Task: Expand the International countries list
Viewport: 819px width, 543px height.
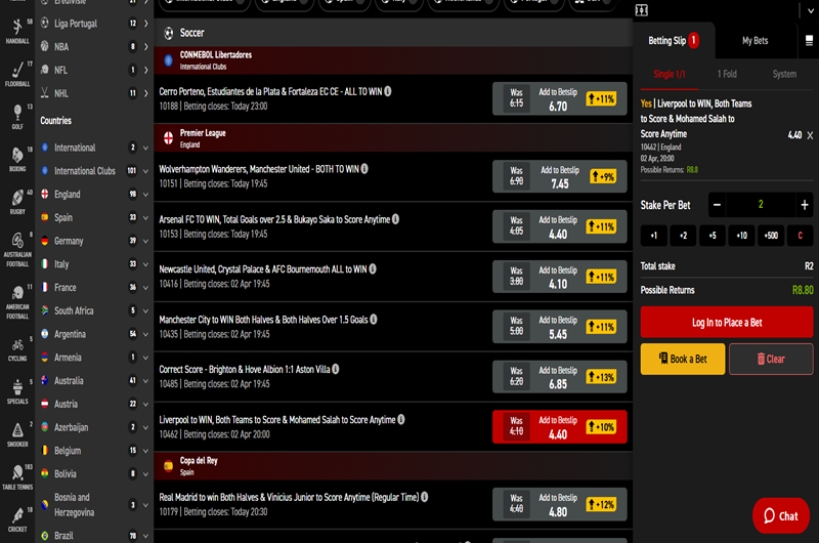Action: [96, 148]
